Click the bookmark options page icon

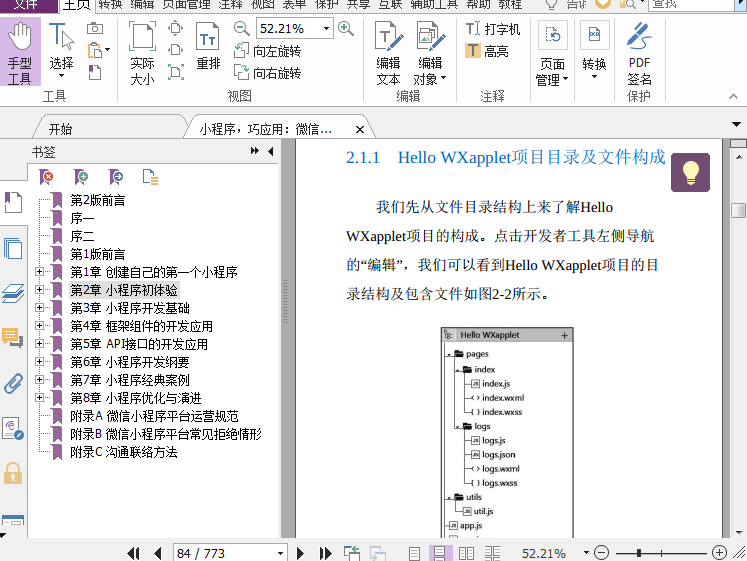tap(150, 177)
